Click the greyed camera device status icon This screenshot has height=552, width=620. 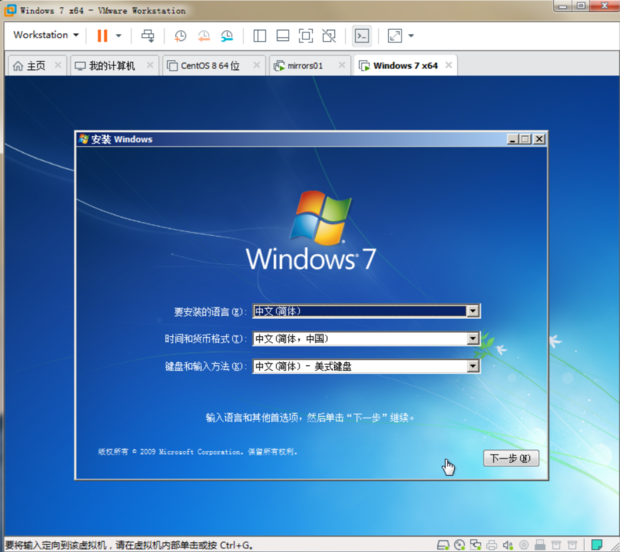point(524,545)
